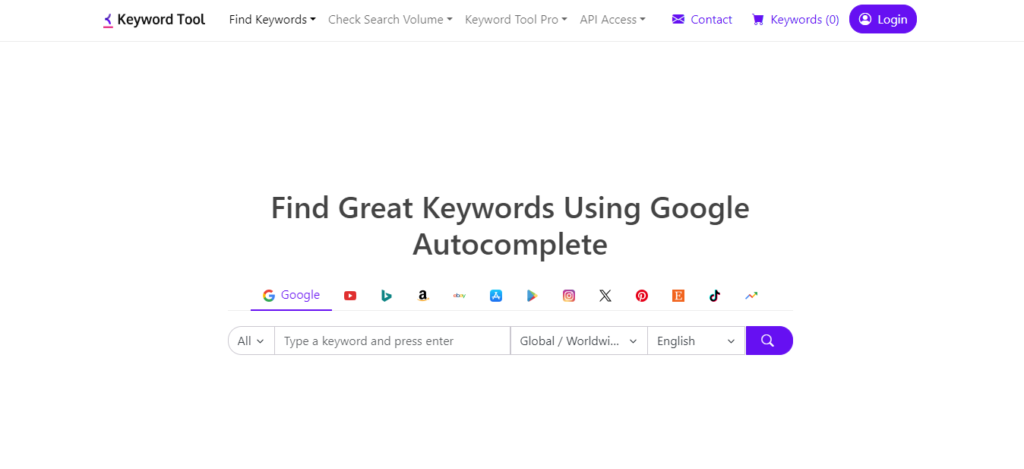Screen dimensions: 1024x469
Task: Click the Keyword Tool logo
Action: coord(154,20)
